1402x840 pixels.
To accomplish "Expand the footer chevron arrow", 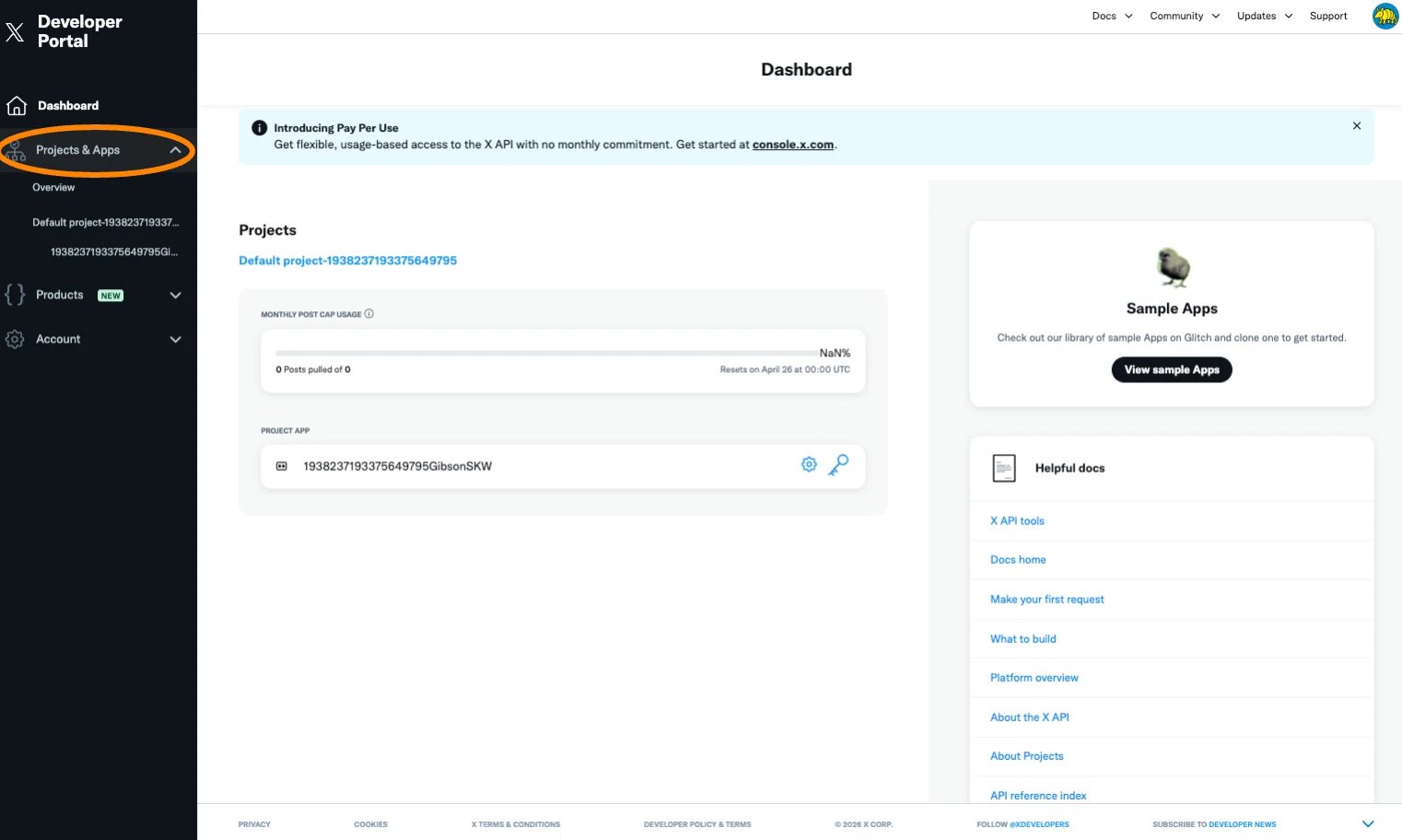I will tap(1368, 824).
